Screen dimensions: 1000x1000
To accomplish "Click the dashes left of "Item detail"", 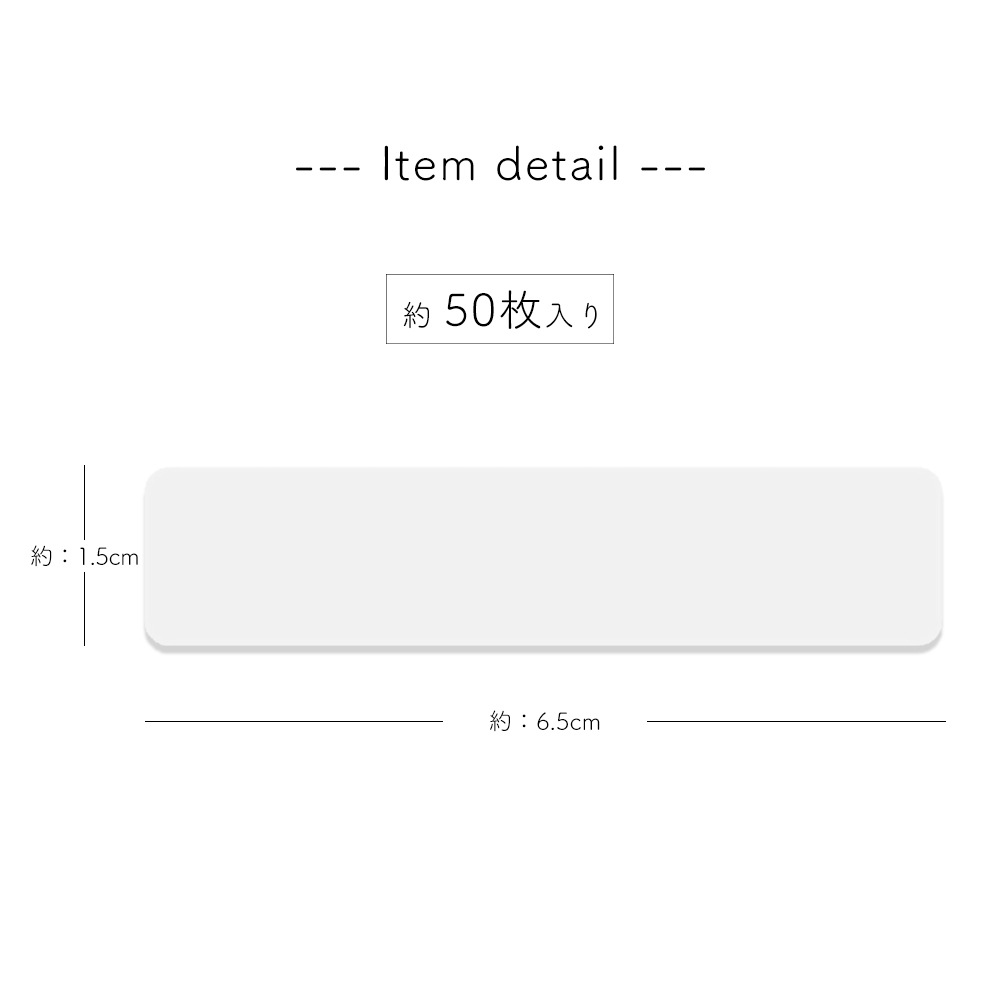I will (328, 168).
